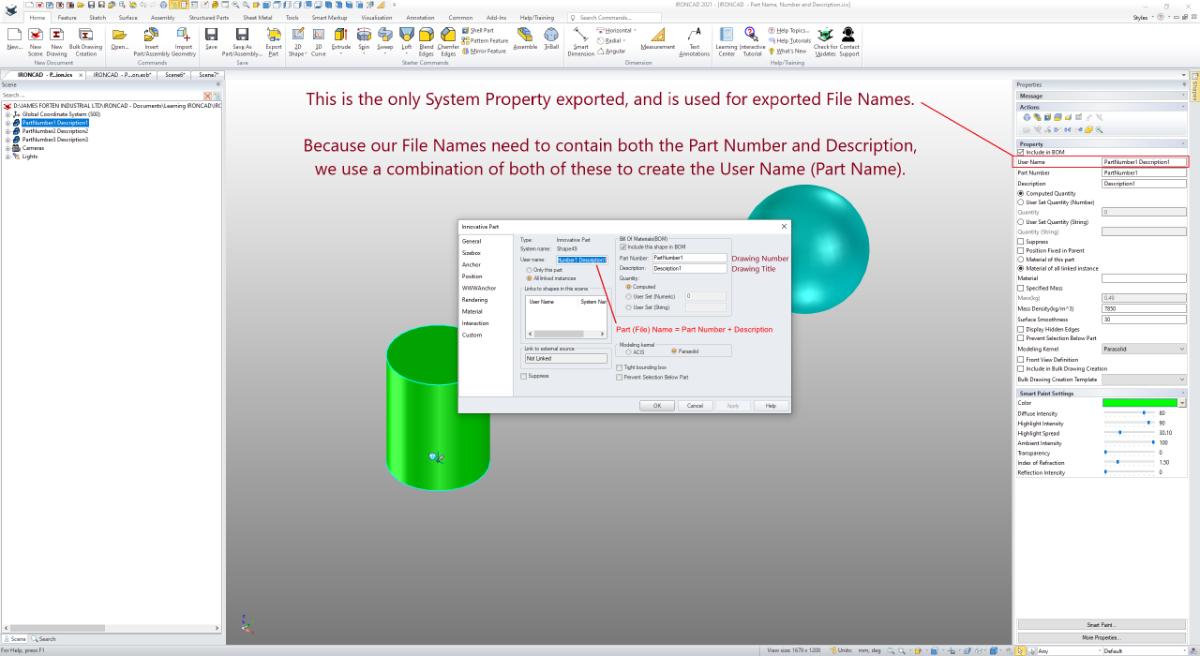This screenshot has height=656, width=1200.
Task: Enable Tight bounding box checkbox in dialog
Action: coord(620,368)
